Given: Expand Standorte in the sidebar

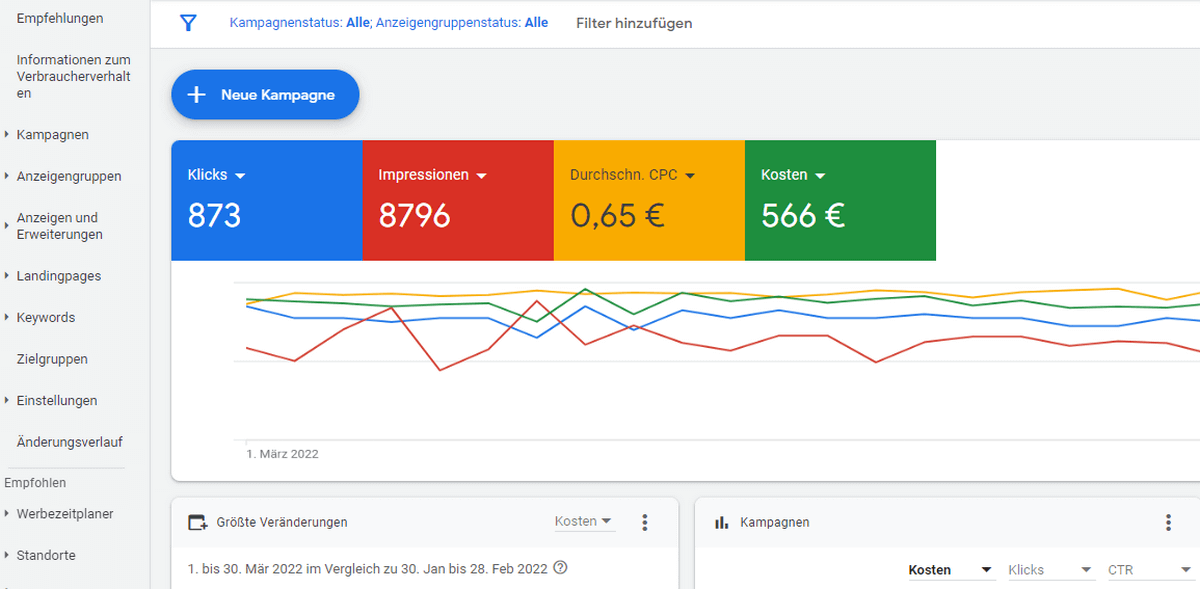Looking at the screenshot, I should 8,556.
